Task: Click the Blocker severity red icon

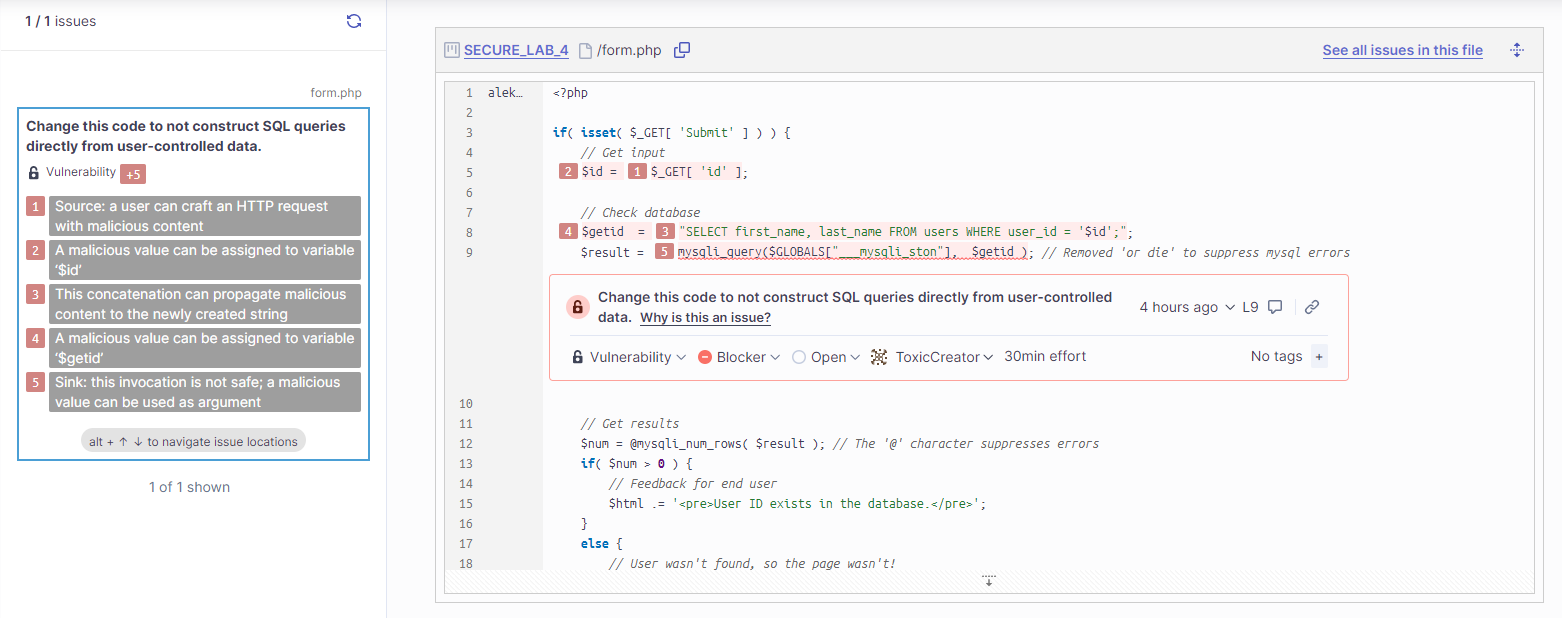Action: point(705,357)
